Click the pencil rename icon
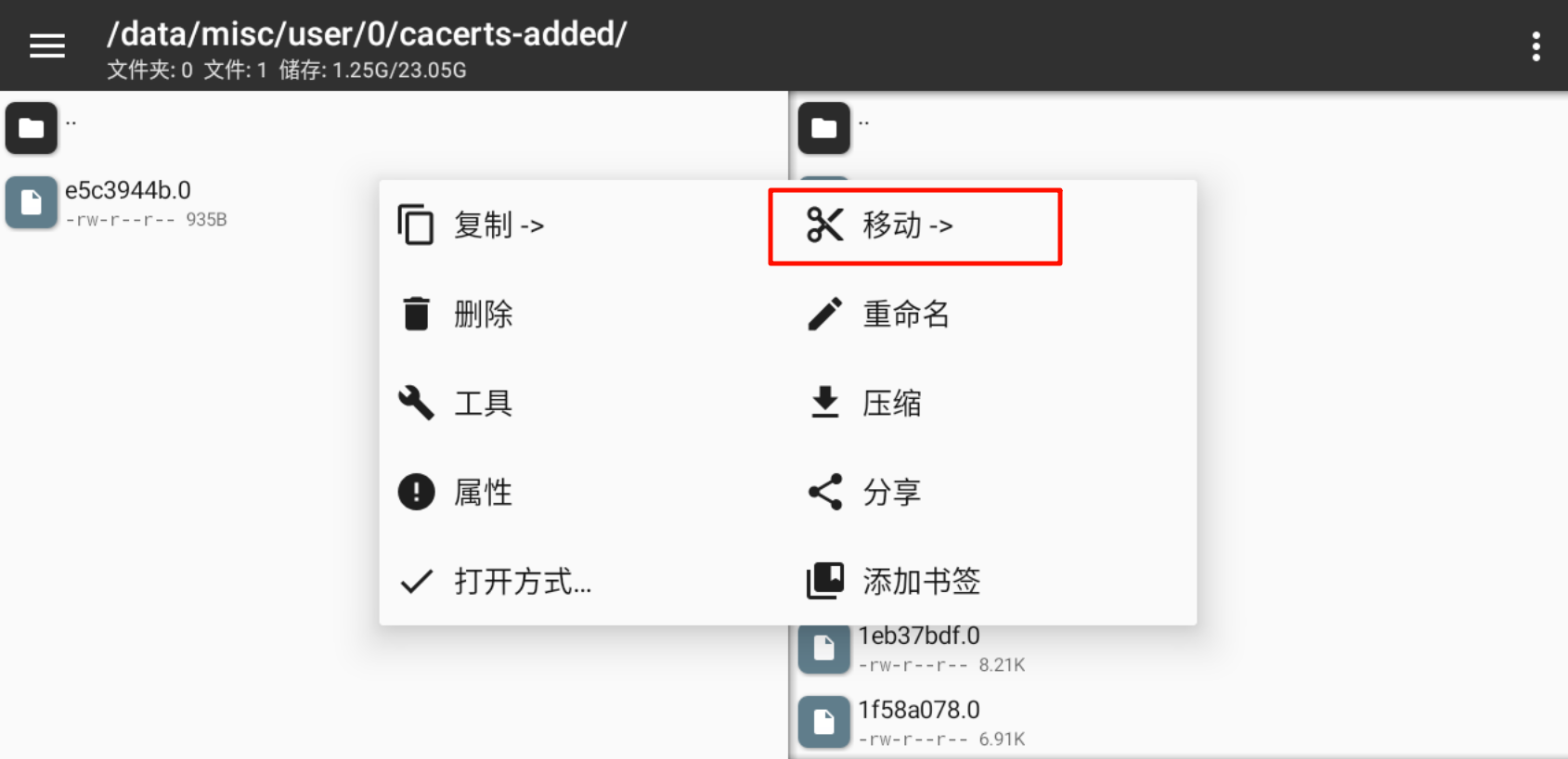Viewport: 1568px width, 759px height. coord(824,314)
